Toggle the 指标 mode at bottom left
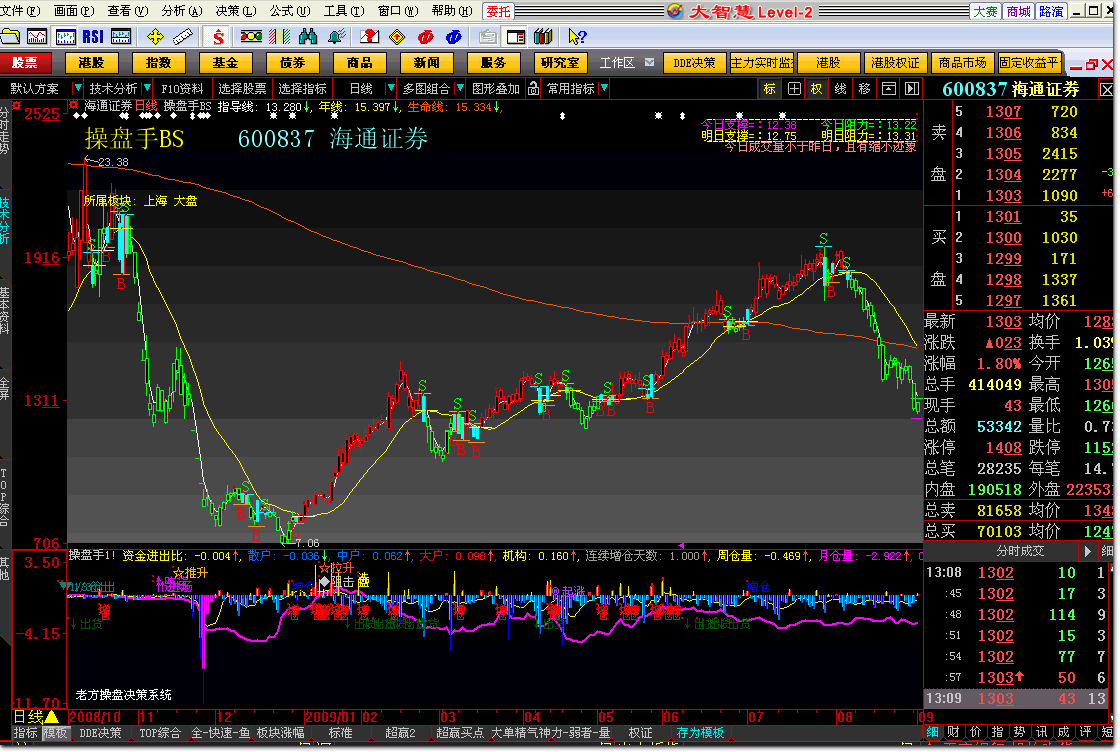Viewport: 1120px width, 752px height. point(26,733)
